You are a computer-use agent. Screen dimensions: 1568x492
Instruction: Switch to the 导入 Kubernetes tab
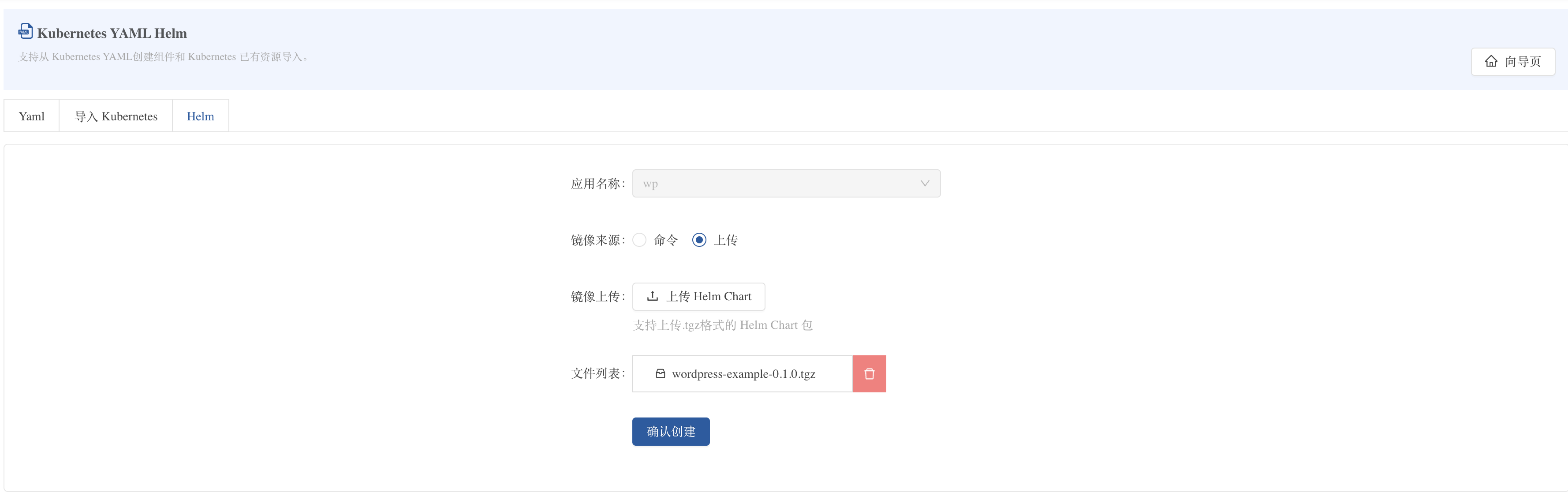pyautogui.click(x=116, y=116)
